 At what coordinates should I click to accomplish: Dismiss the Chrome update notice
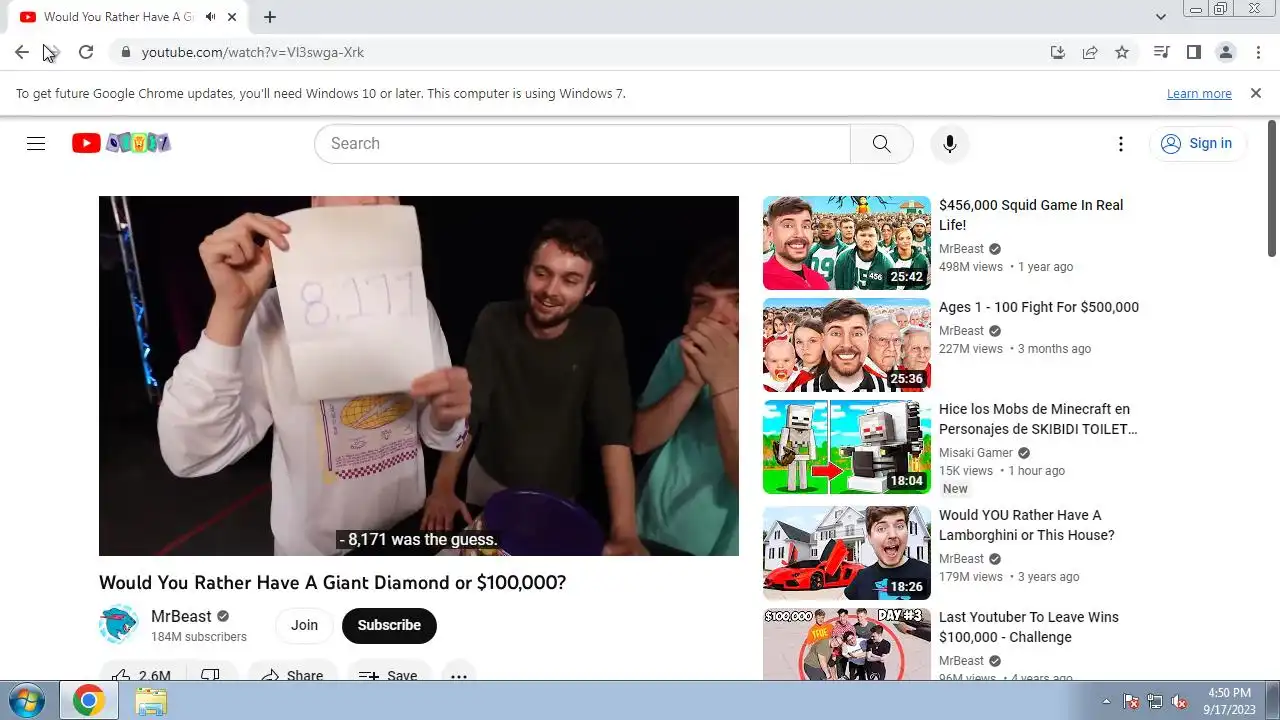point(1256,93)
